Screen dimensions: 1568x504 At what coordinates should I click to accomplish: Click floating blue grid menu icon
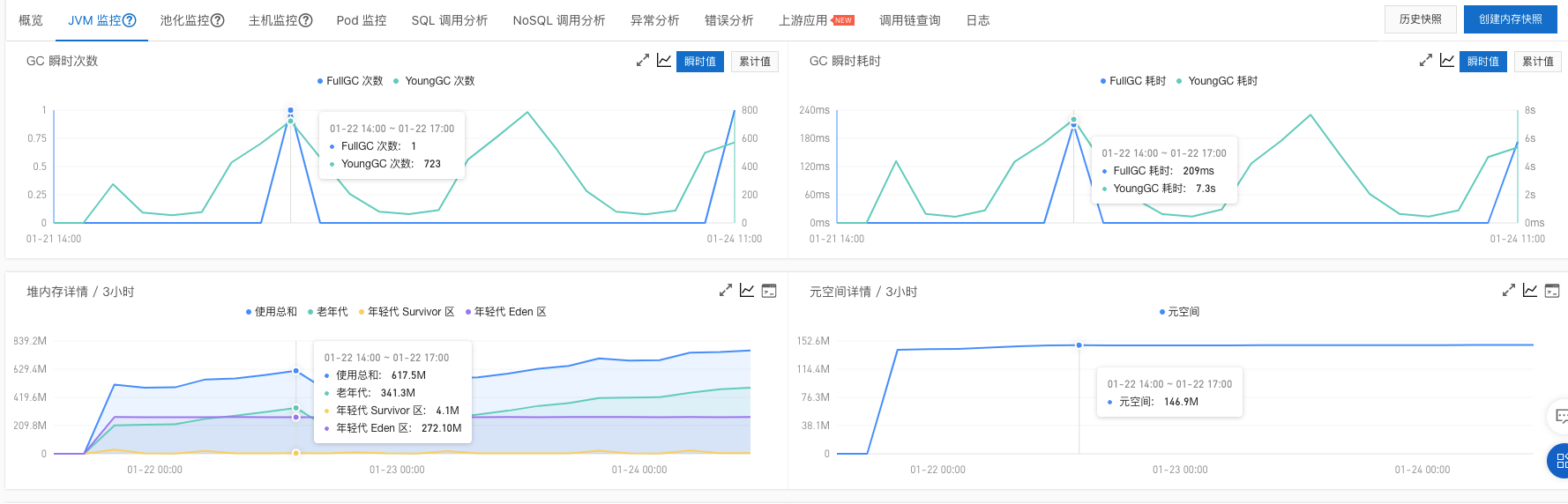pyautogui.click(x=1559, y=461)
